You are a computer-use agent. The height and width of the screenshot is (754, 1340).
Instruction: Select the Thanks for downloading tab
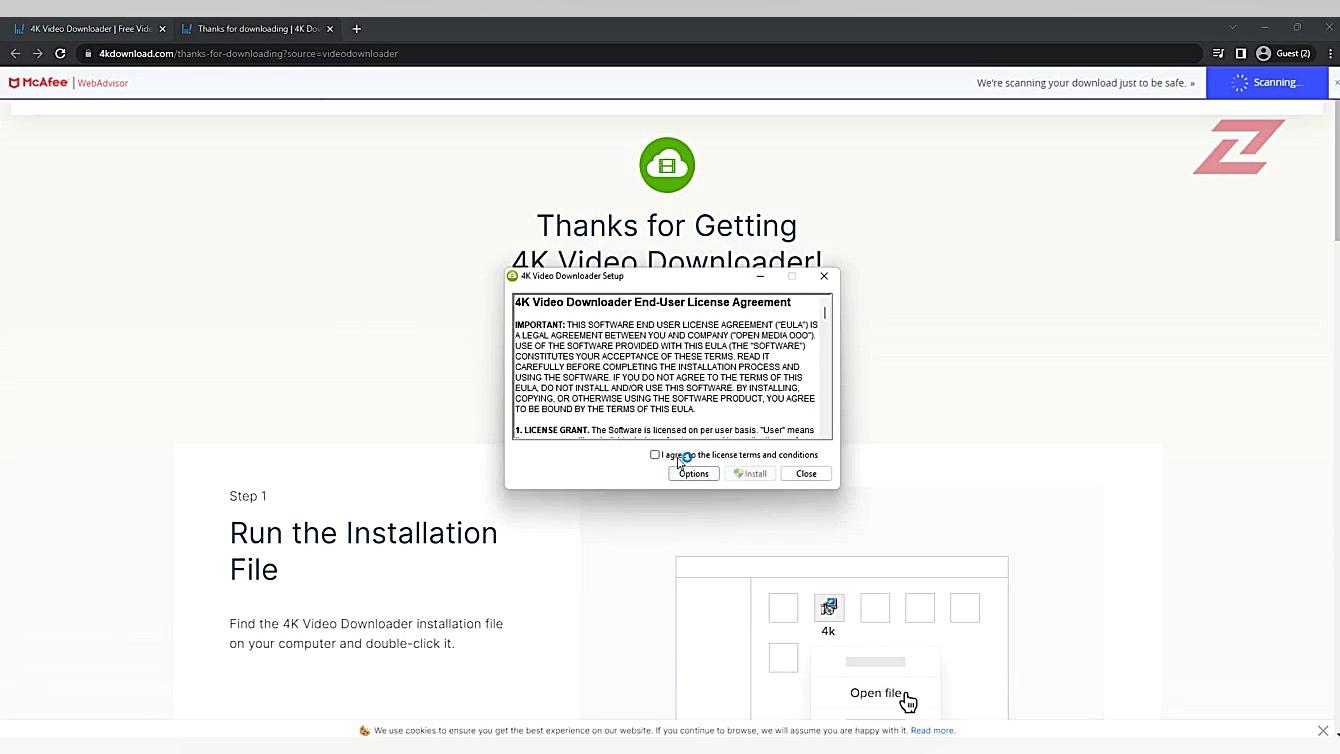click(256, 29)
